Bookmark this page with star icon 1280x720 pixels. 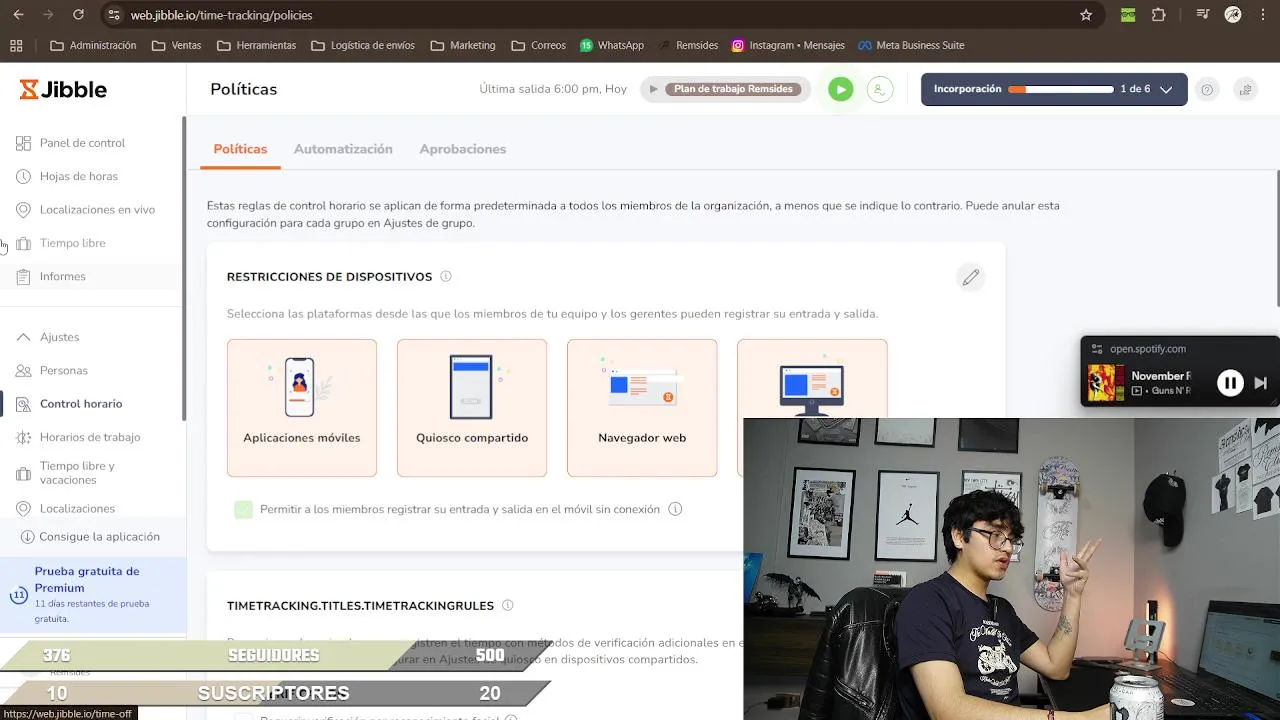pyautogui.click(x=1086, y=15)
